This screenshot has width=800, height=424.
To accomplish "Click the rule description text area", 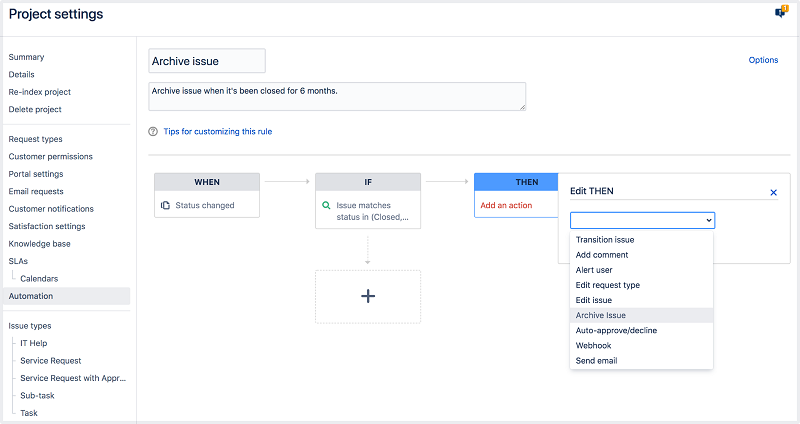I will pos(337,96).
